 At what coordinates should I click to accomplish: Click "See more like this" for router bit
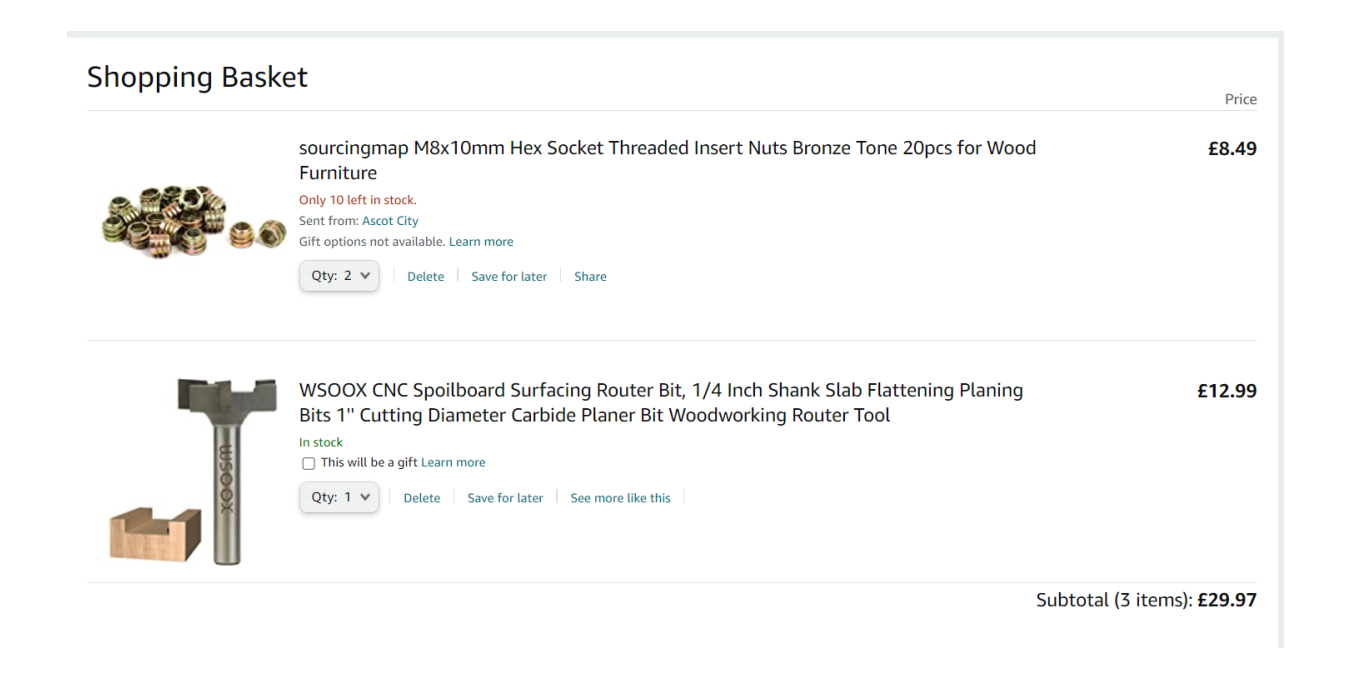click(620, 498)
